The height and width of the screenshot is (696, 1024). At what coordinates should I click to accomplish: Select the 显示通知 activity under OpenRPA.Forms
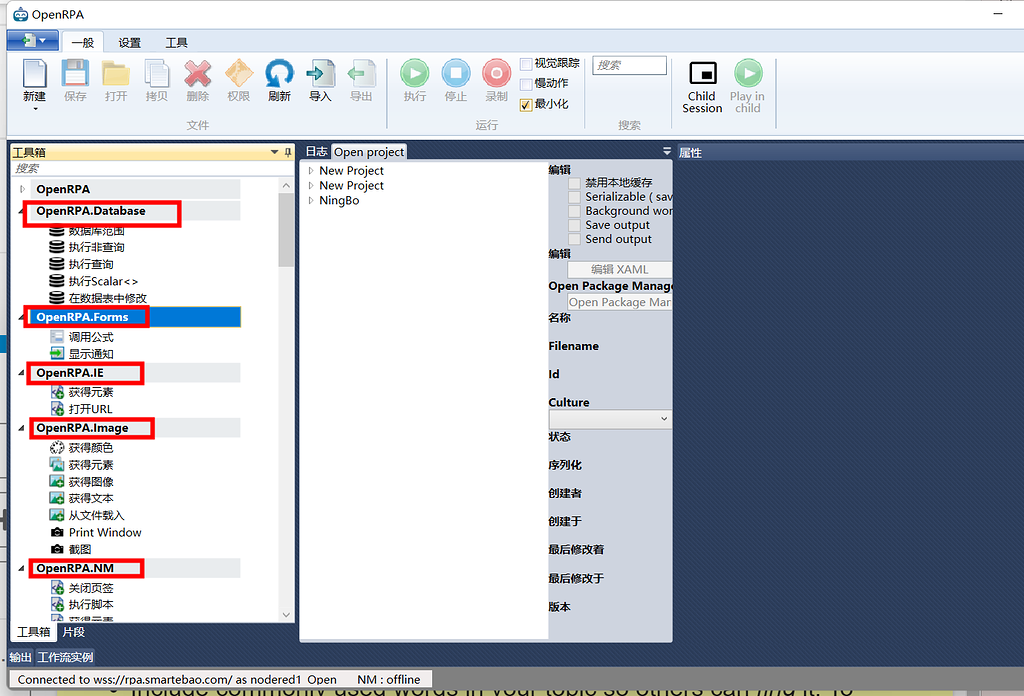coord(88,353)
